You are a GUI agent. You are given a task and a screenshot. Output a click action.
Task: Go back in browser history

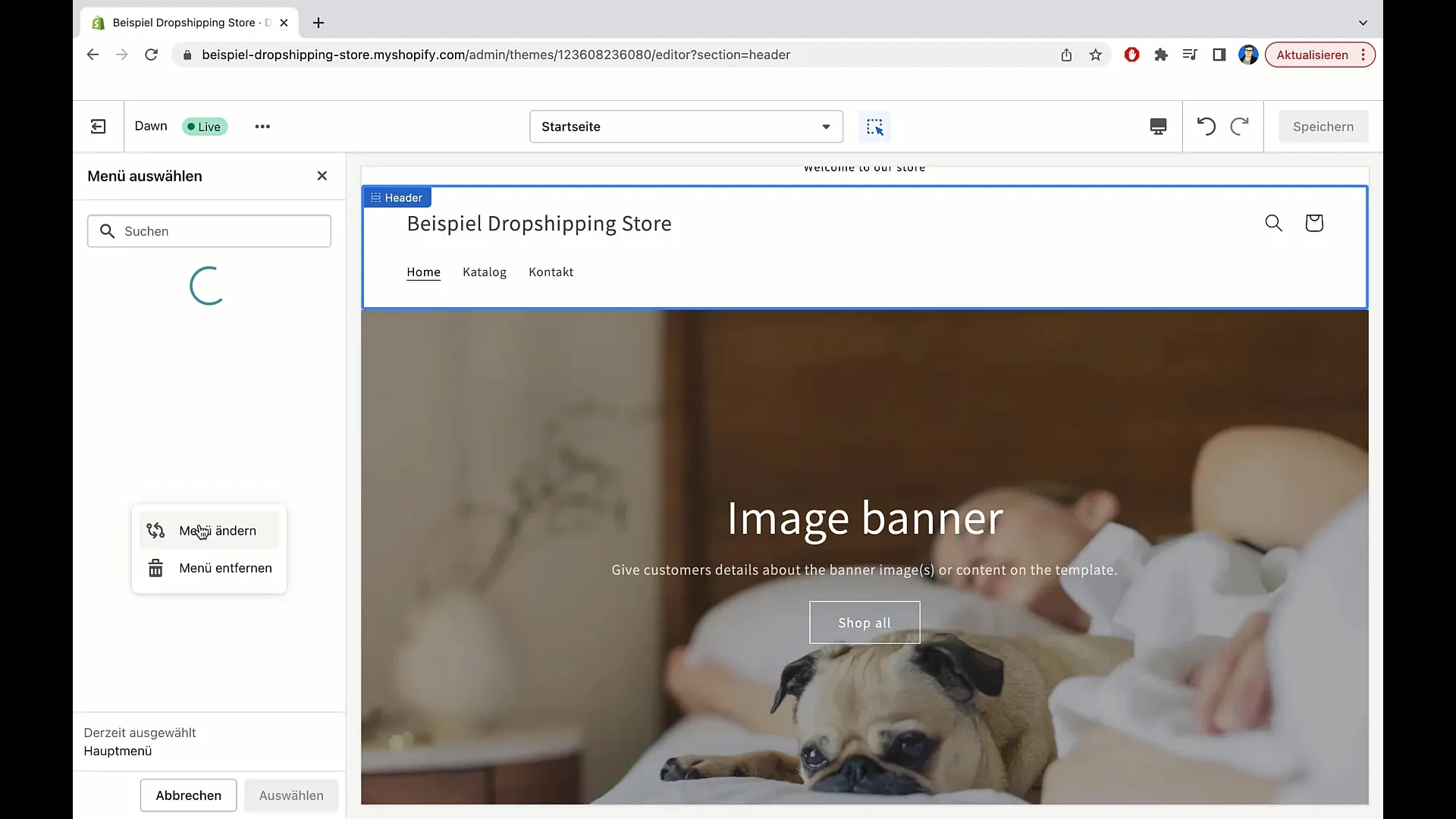point(93,55)
